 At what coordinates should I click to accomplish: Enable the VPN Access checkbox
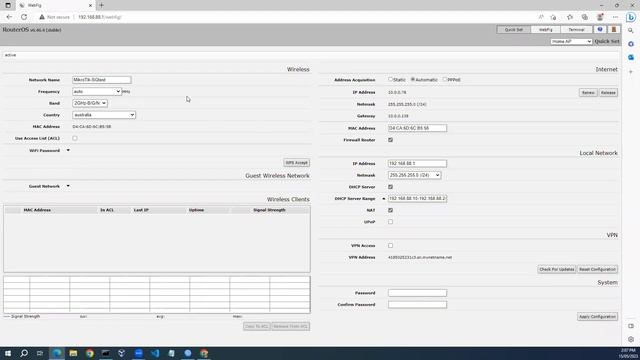pos(391,245)
